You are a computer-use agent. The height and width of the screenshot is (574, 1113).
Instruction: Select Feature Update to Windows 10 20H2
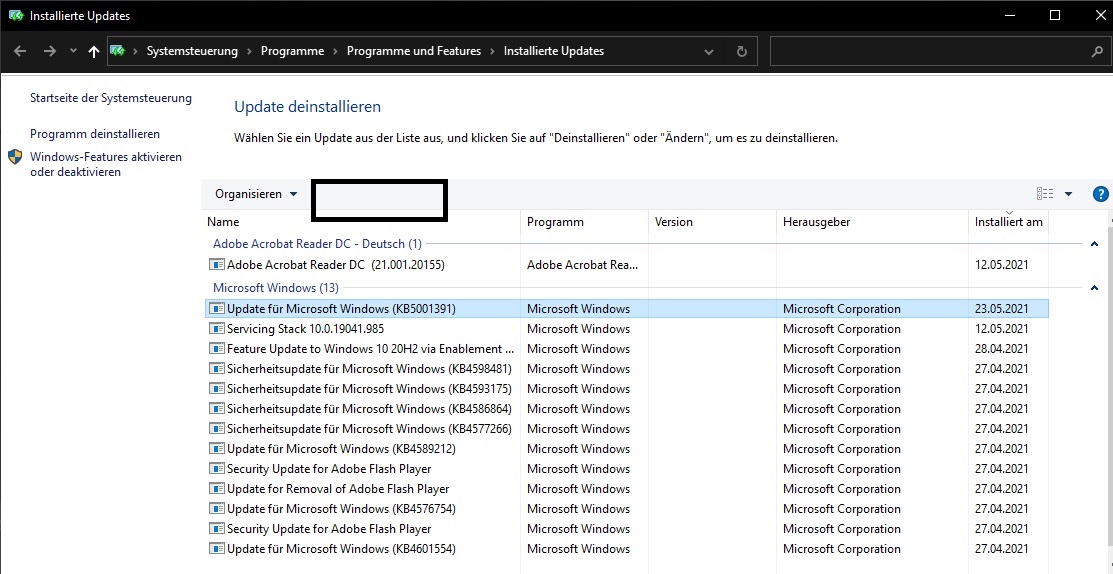tap(627, 348)
